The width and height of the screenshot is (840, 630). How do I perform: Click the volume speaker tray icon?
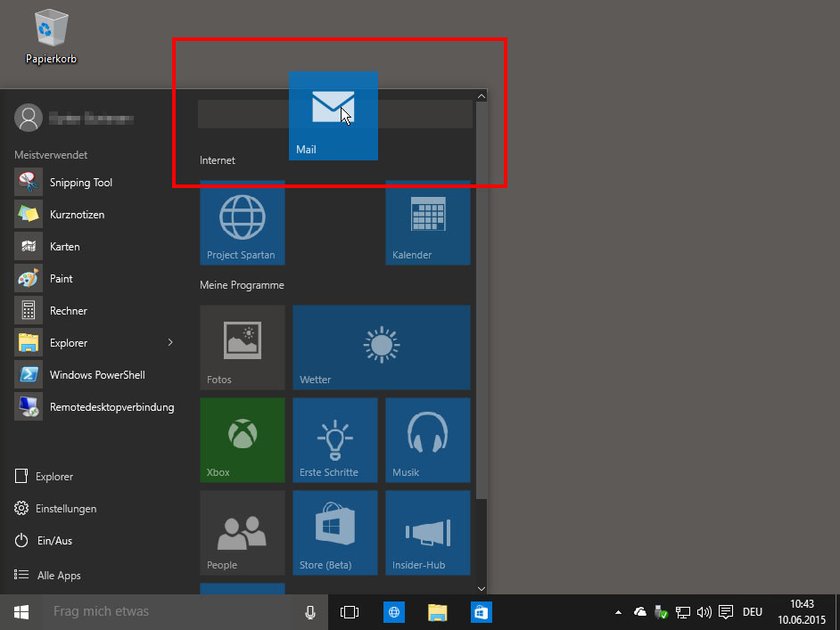coord(704,612)
